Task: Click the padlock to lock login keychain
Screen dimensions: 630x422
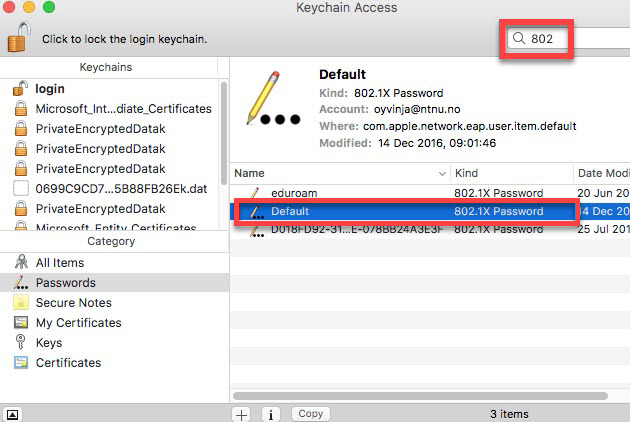Action: tap(19, 37)
